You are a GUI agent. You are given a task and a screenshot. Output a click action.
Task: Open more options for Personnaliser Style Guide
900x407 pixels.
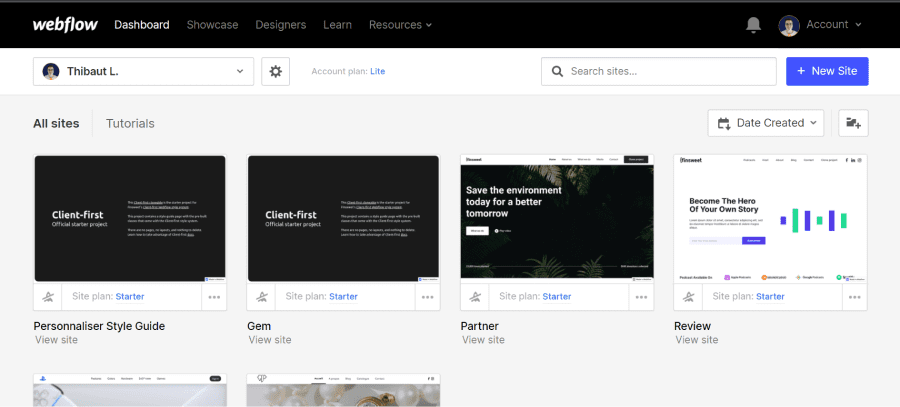point(214,297)
